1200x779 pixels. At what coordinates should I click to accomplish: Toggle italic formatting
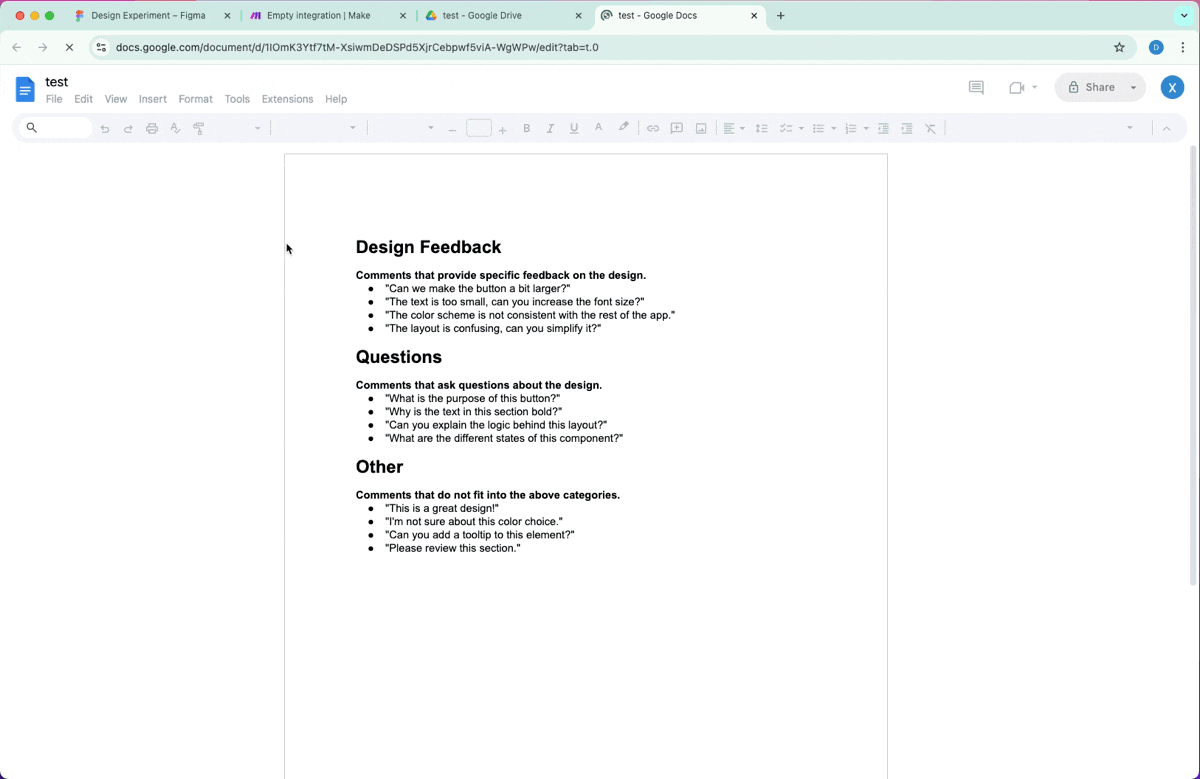pos(550,128)
